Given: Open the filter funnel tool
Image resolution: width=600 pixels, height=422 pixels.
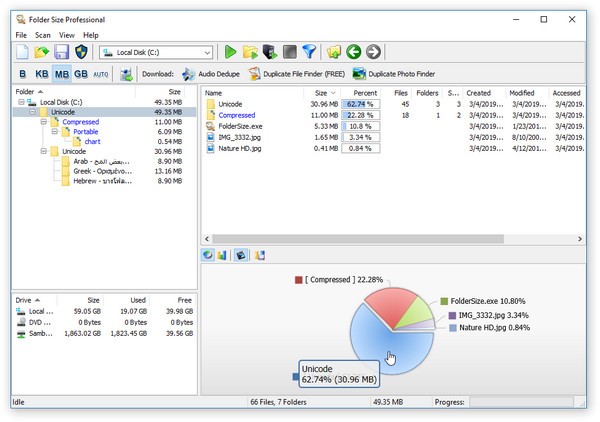Looking at the screenshot, I should tap(309, 52).
